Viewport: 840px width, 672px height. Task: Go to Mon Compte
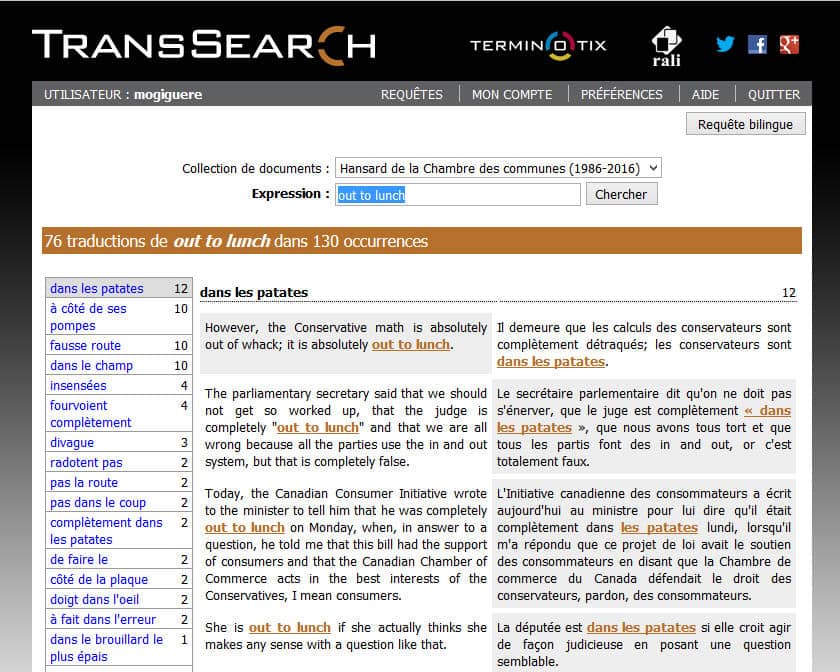click(x=512, y=94)
